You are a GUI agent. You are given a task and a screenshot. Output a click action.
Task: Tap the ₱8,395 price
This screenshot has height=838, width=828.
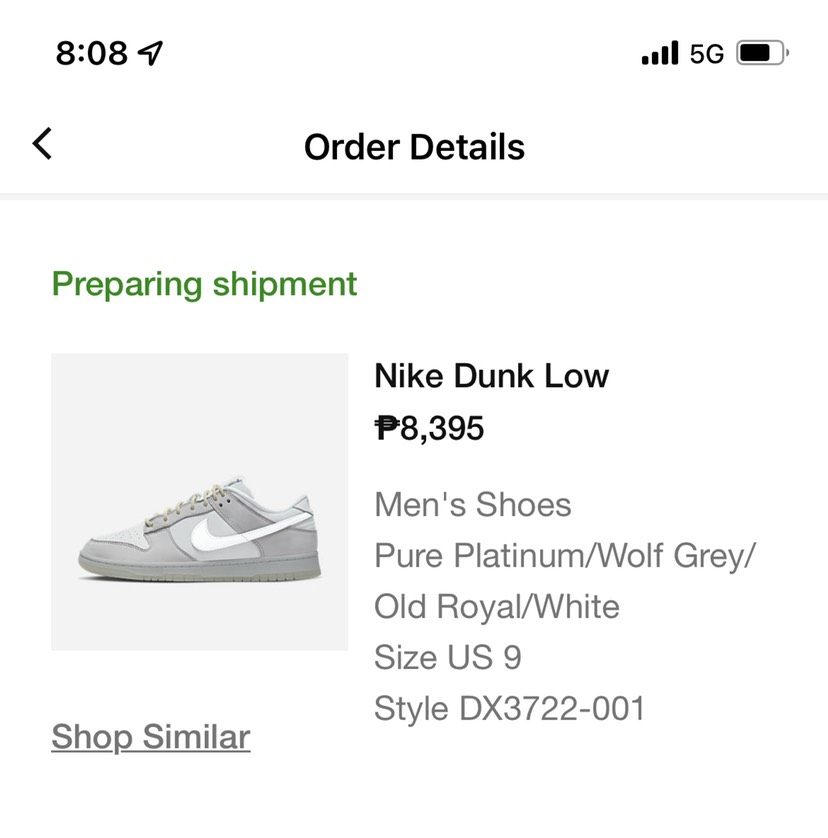click(x=429, y=428)
